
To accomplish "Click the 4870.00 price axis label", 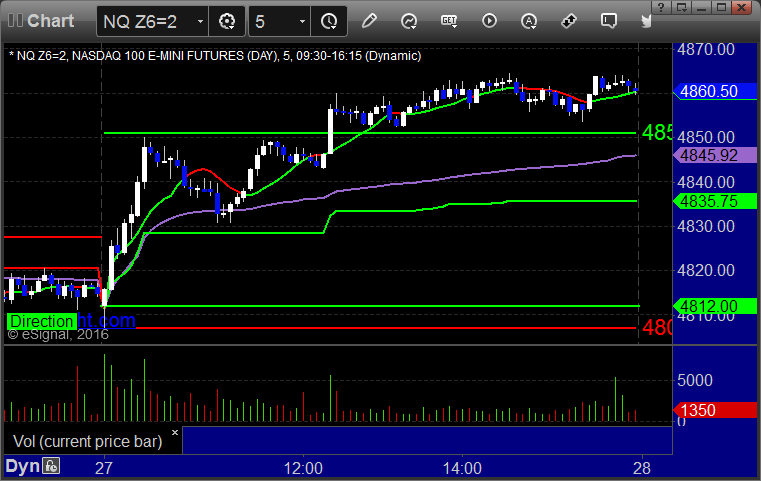I will coord(706,50).
